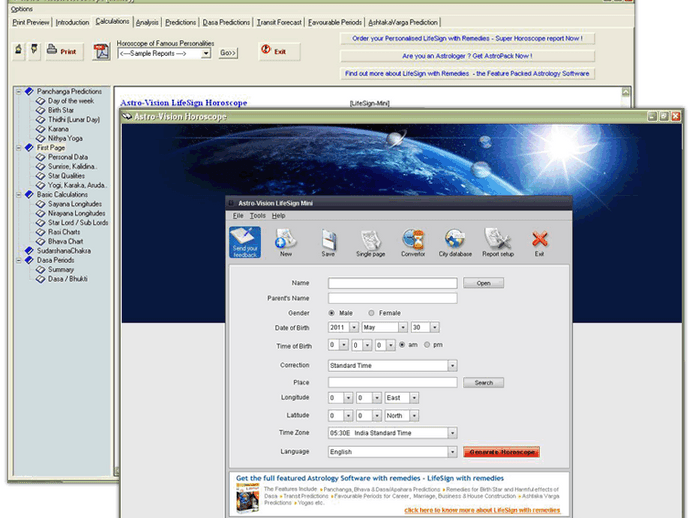This screenshot has width=690, height=518.
Task: Click into the Parent's Name field
Action: (393, 298)
